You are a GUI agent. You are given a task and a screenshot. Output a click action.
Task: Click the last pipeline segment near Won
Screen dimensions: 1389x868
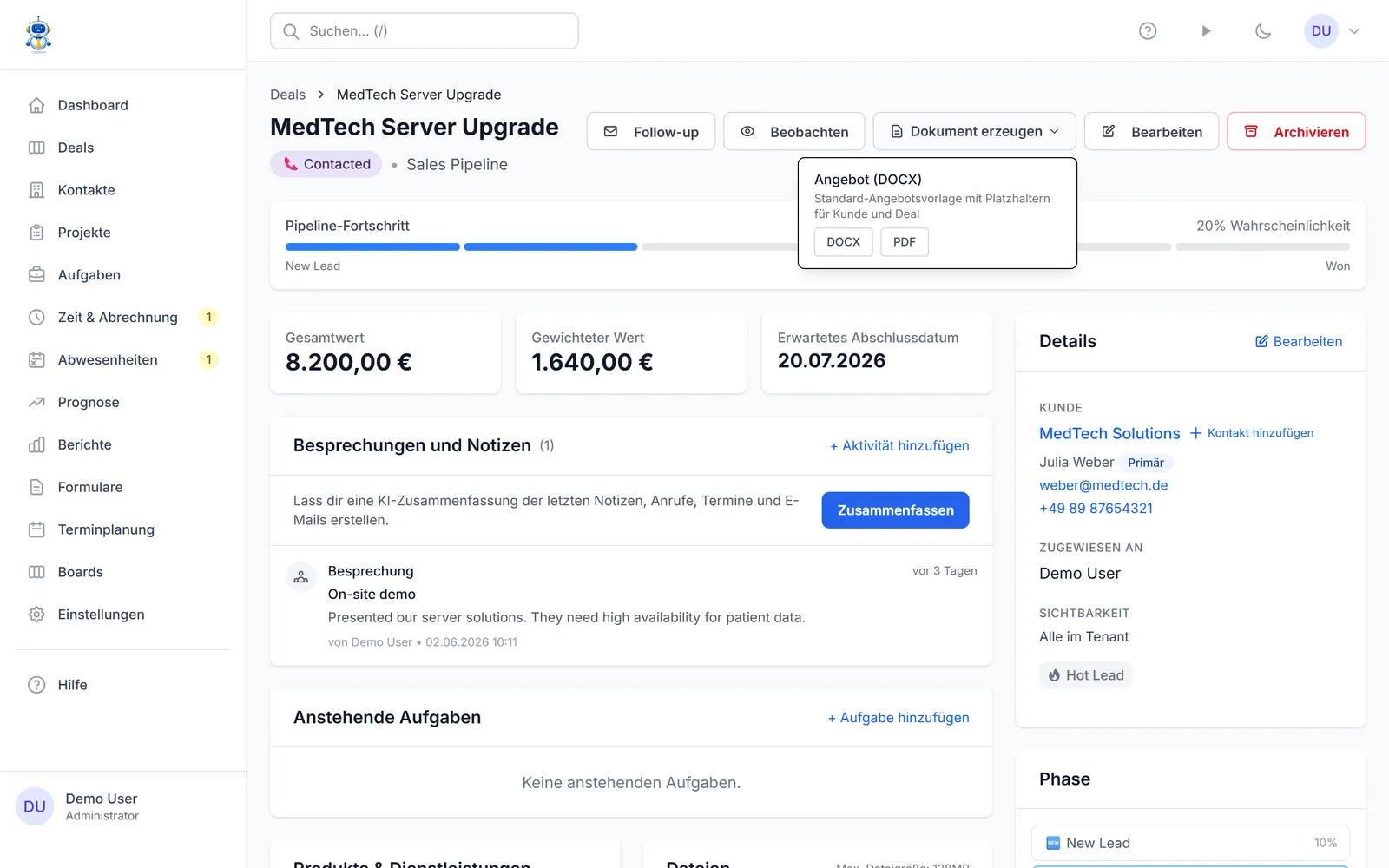1263,247
